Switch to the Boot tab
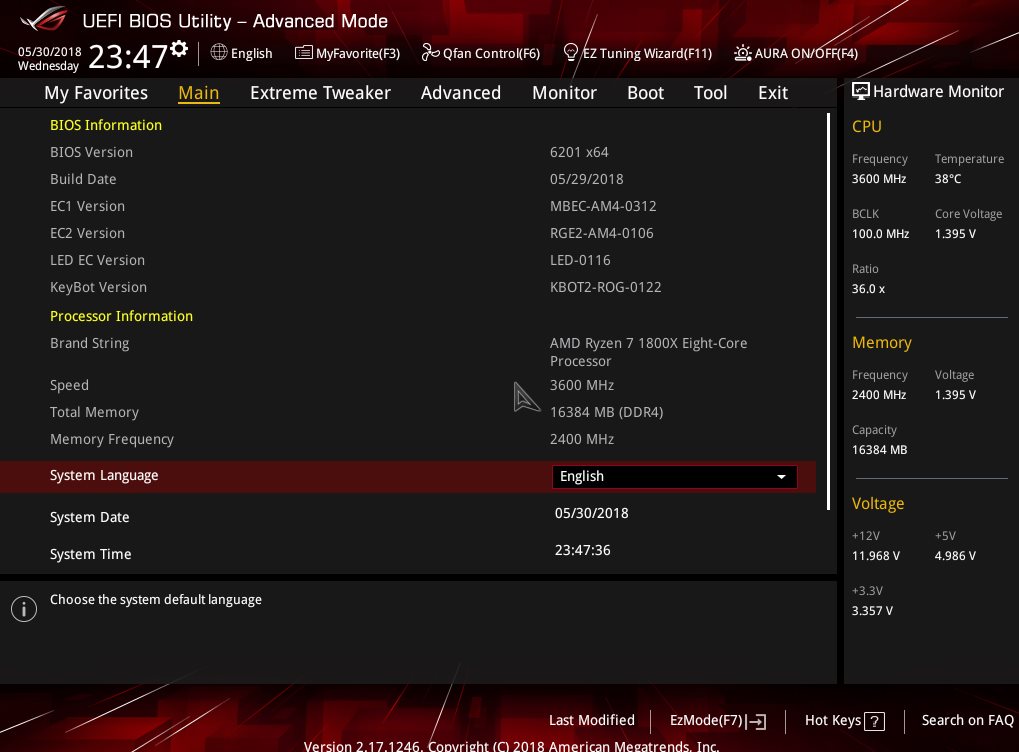 645,93
